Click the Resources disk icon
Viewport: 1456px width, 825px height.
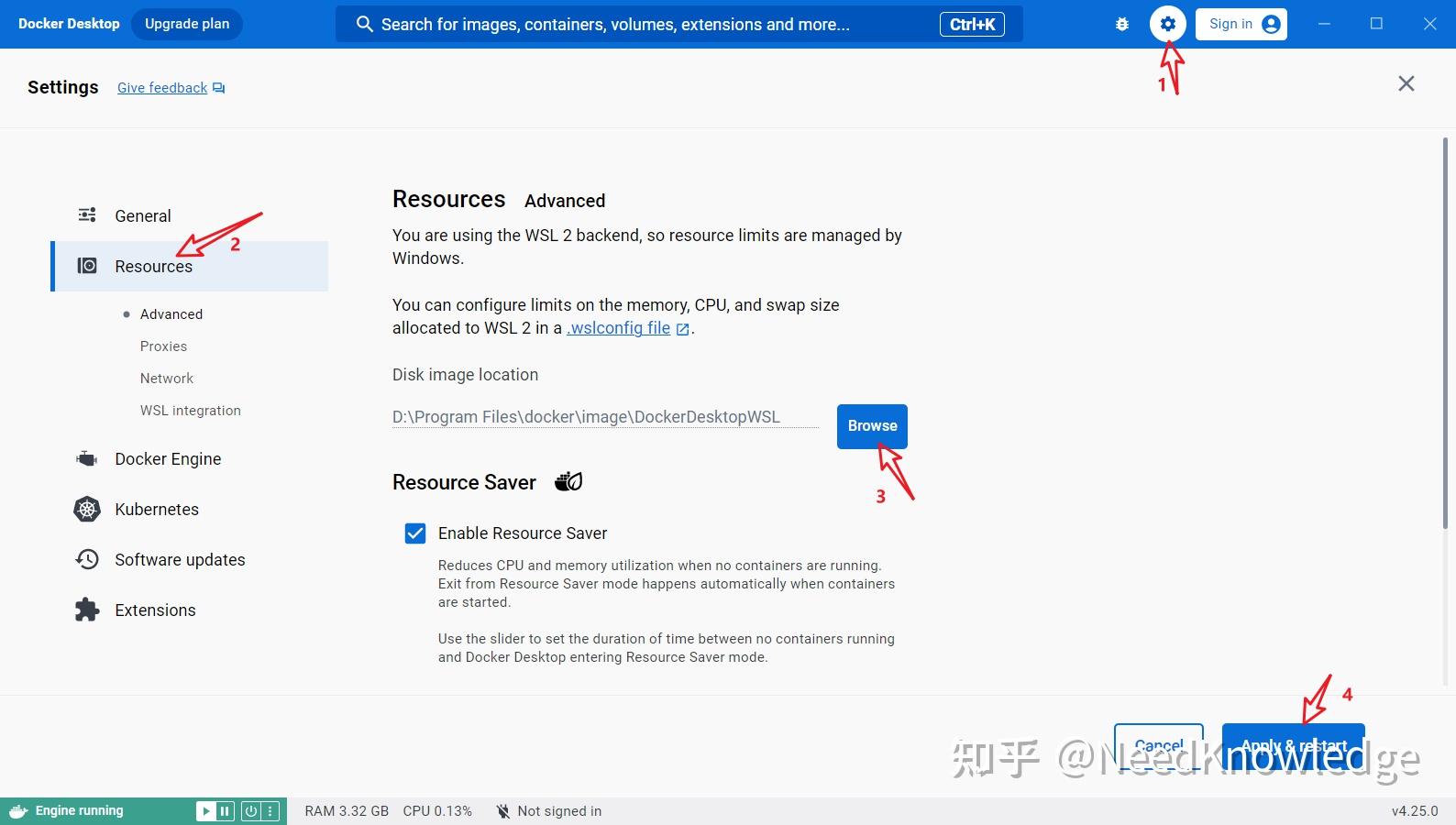click(87, 266)
